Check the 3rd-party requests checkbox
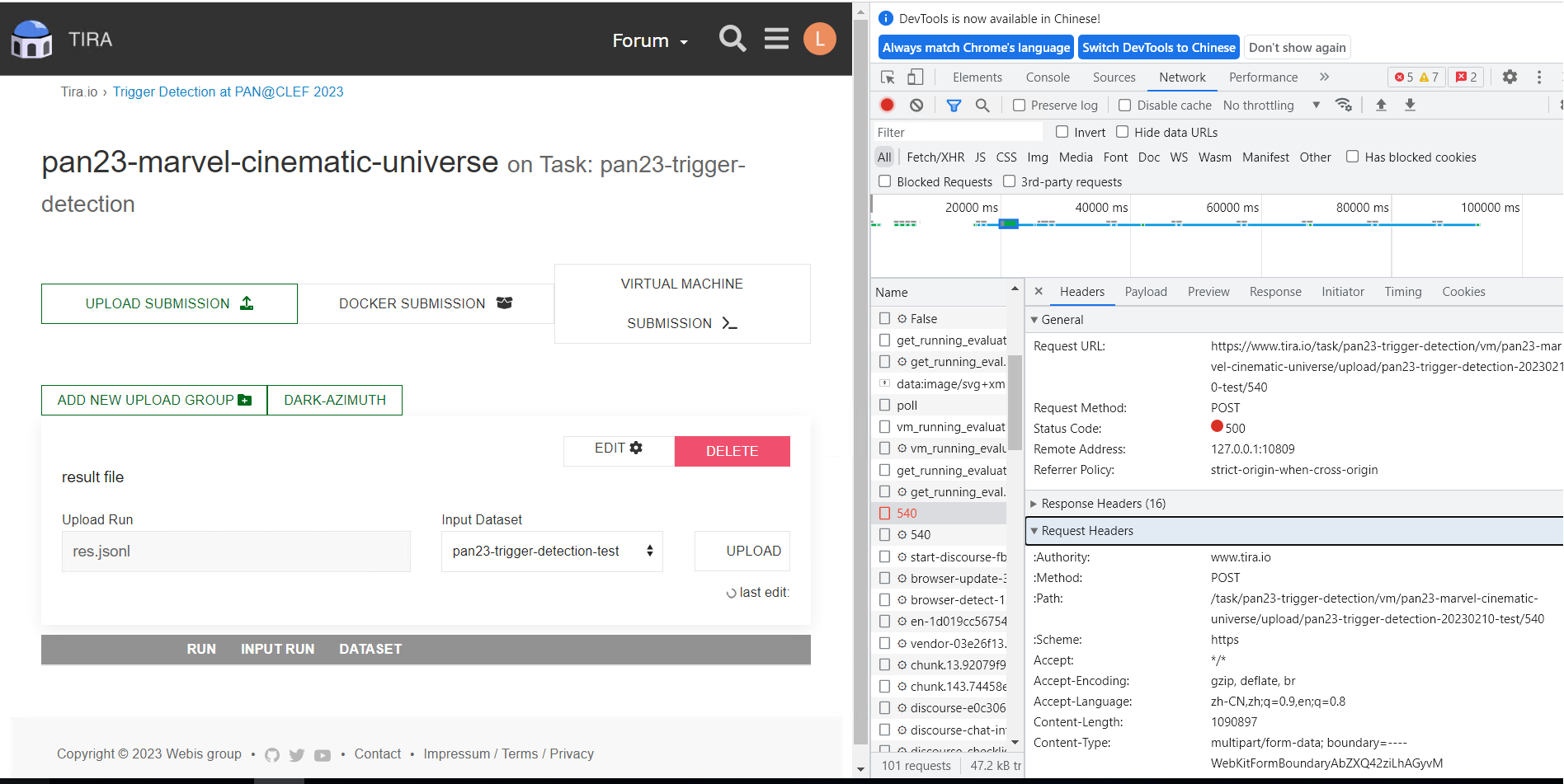The width and height of the screenshot is (1564, 784). pos(1010,181)
